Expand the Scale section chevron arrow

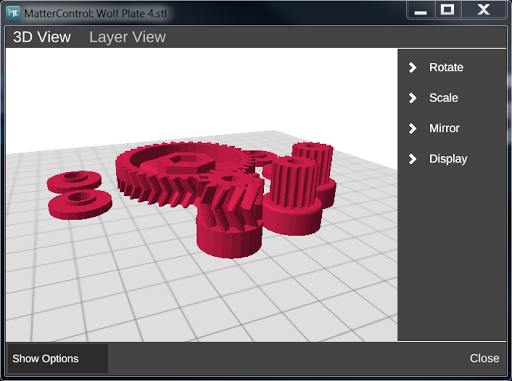pyautogui.click(x=413, y=98)
